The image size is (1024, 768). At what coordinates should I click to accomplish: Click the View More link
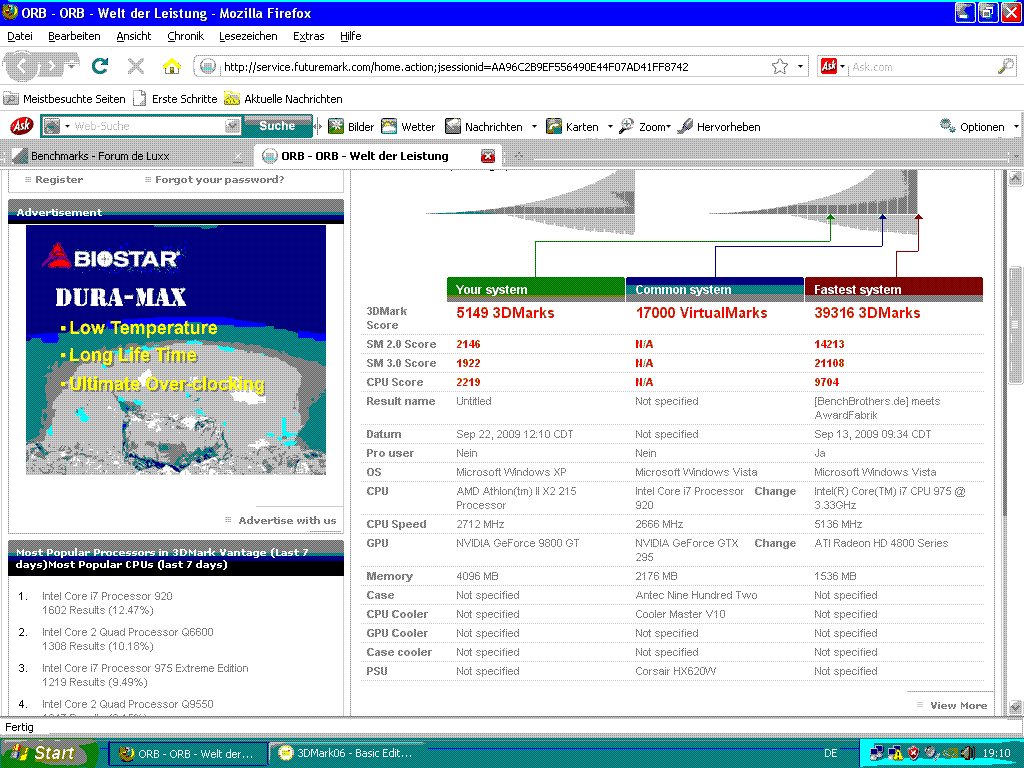[958, 705]
